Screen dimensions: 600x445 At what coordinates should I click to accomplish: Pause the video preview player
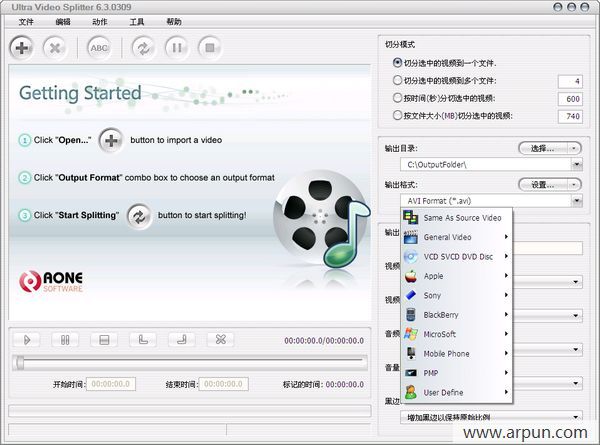65,340
